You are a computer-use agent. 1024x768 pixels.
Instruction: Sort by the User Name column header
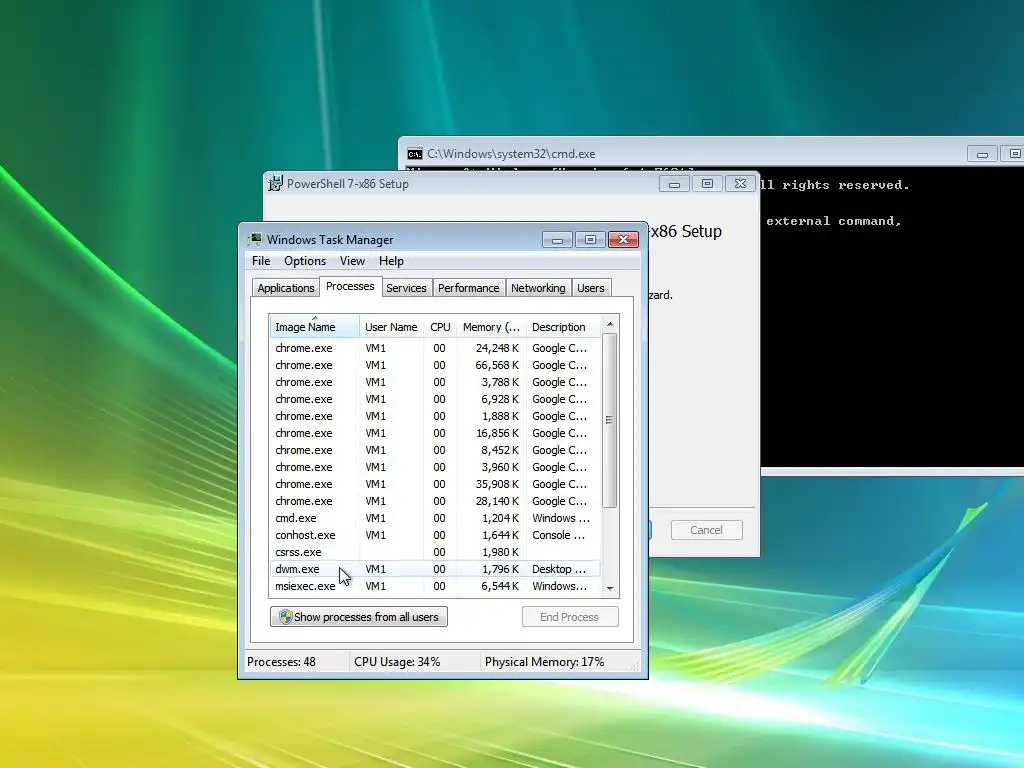click(391, 327)
